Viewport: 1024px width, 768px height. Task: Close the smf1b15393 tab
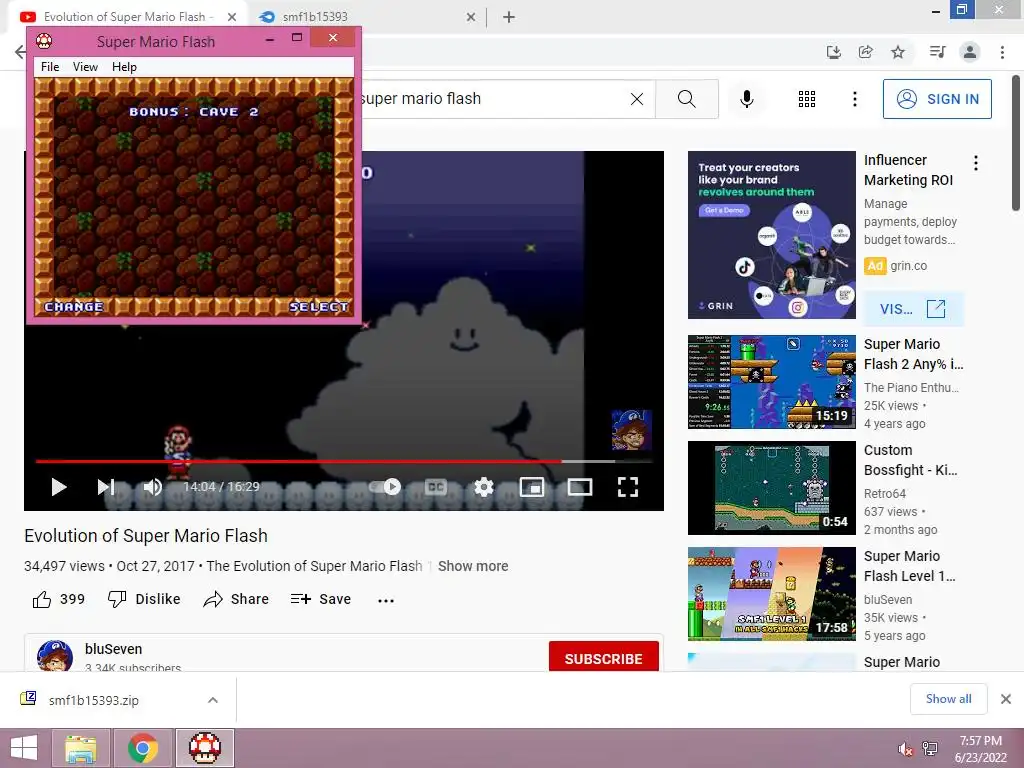pyautogui.click(x=471, y=17)
